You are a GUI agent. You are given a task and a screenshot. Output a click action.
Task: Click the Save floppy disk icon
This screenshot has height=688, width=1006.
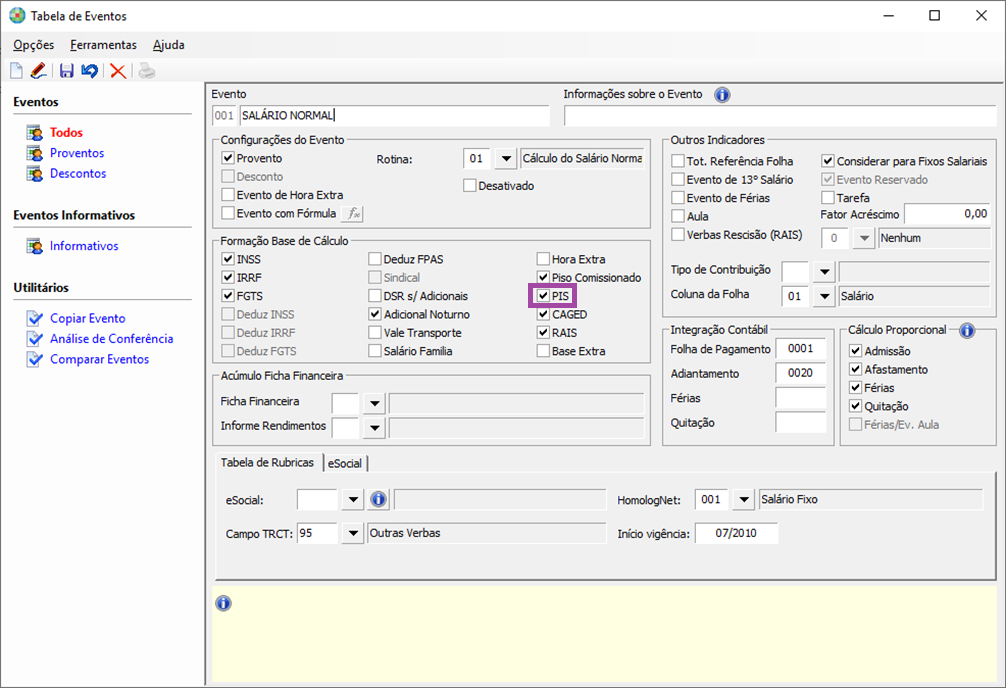coord(67,71)
